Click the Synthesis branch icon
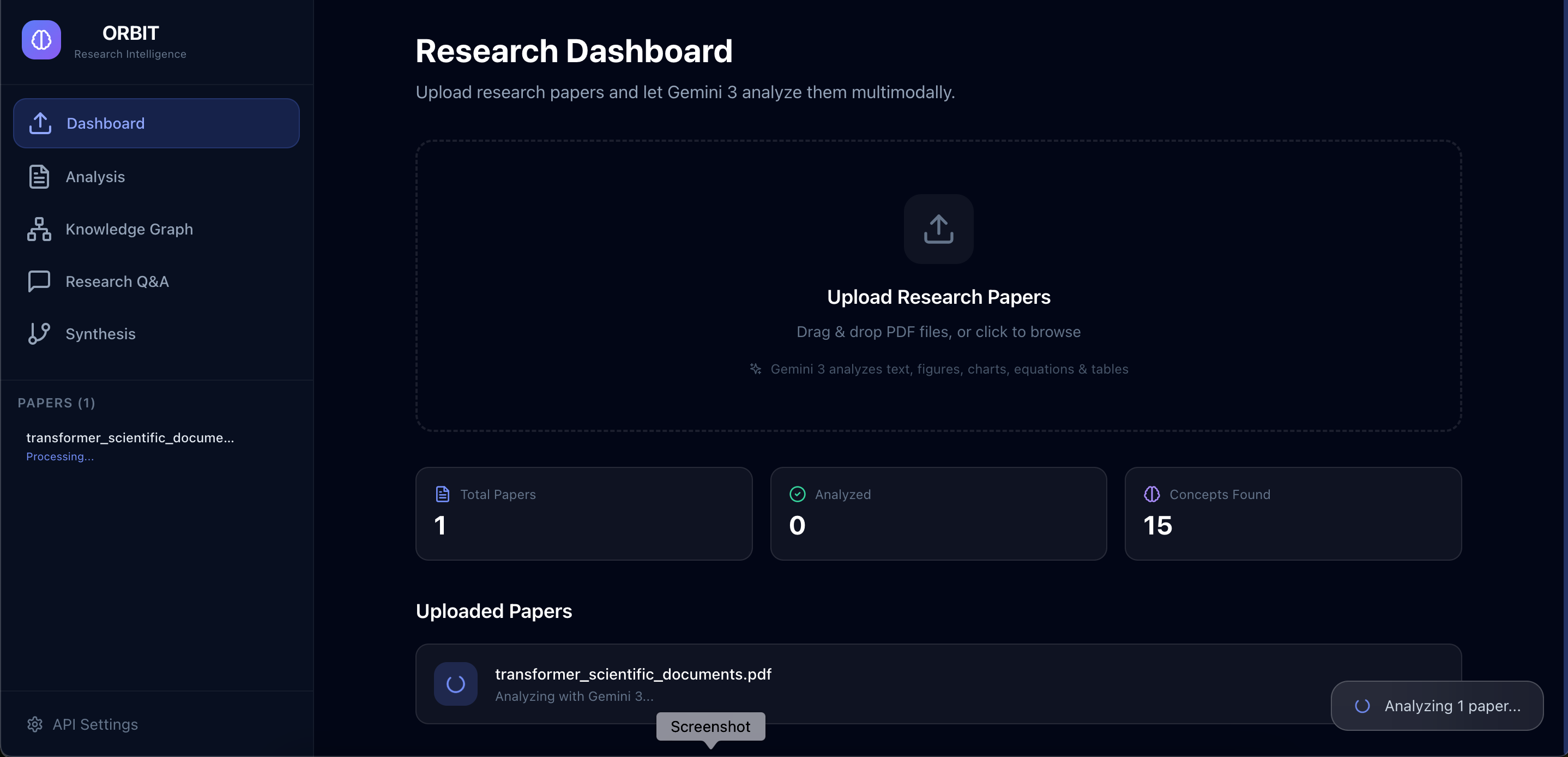This screenshot has height=757, width=1568. coord(39,334)
